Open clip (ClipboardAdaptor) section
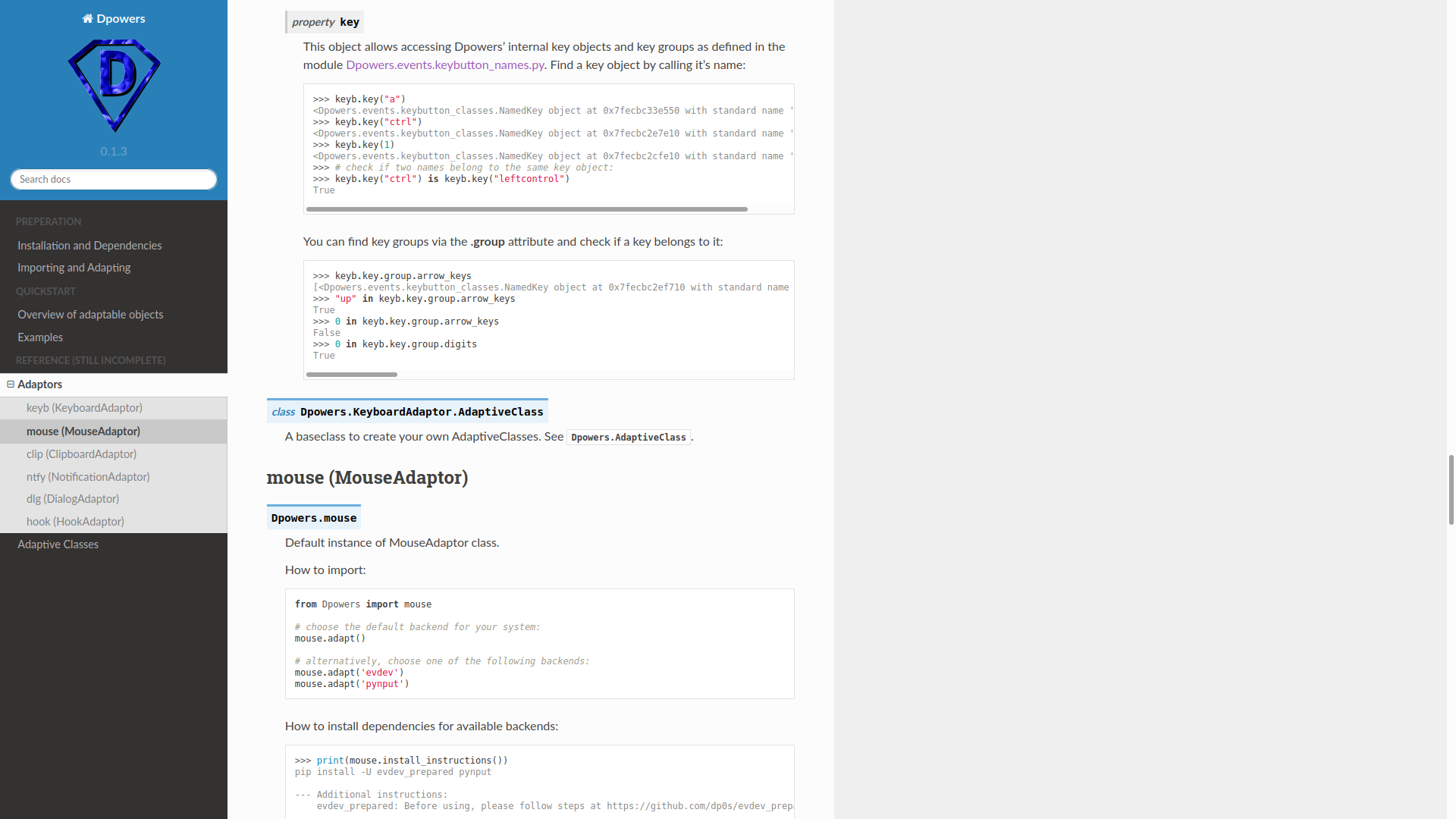This screenshot has height=819, width=1456. pyautogui.click(x=81, y=454)
